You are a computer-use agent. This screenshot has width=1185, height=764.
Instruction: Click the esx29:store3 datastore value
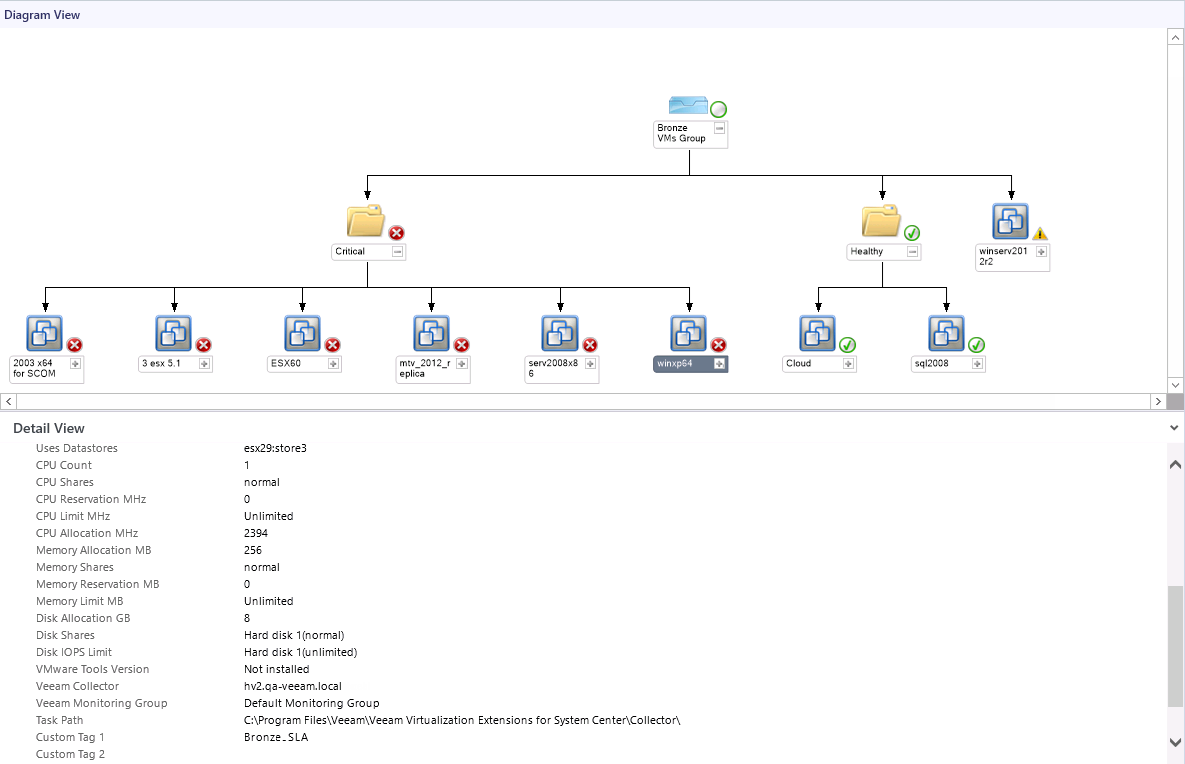click(x=275, y=448)
